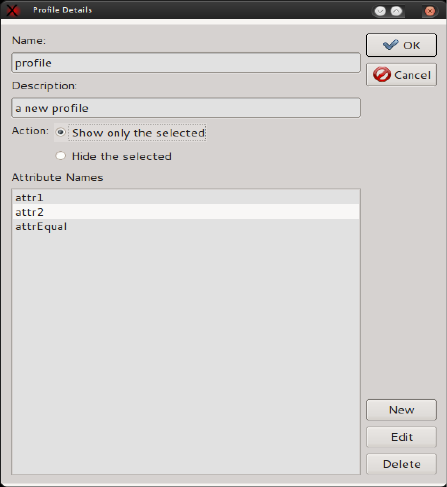This screenshot has height=487, width=447.
Task: Confirm the profile with OK
Action: click(x=401, y=45)
